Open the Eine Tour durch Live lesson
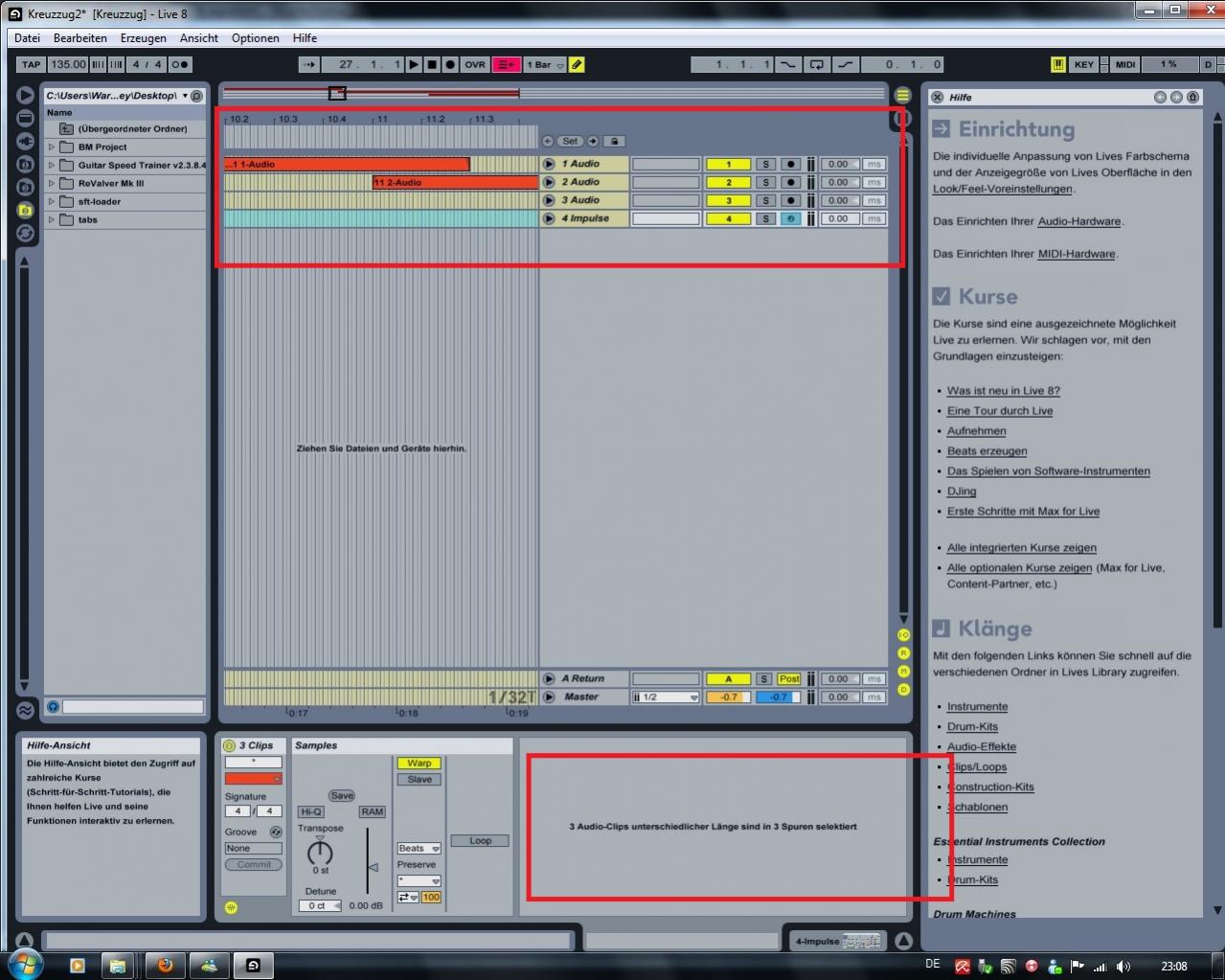Image resolution: width=1225 pixels, height=980 pixels. tap(999, 411)
